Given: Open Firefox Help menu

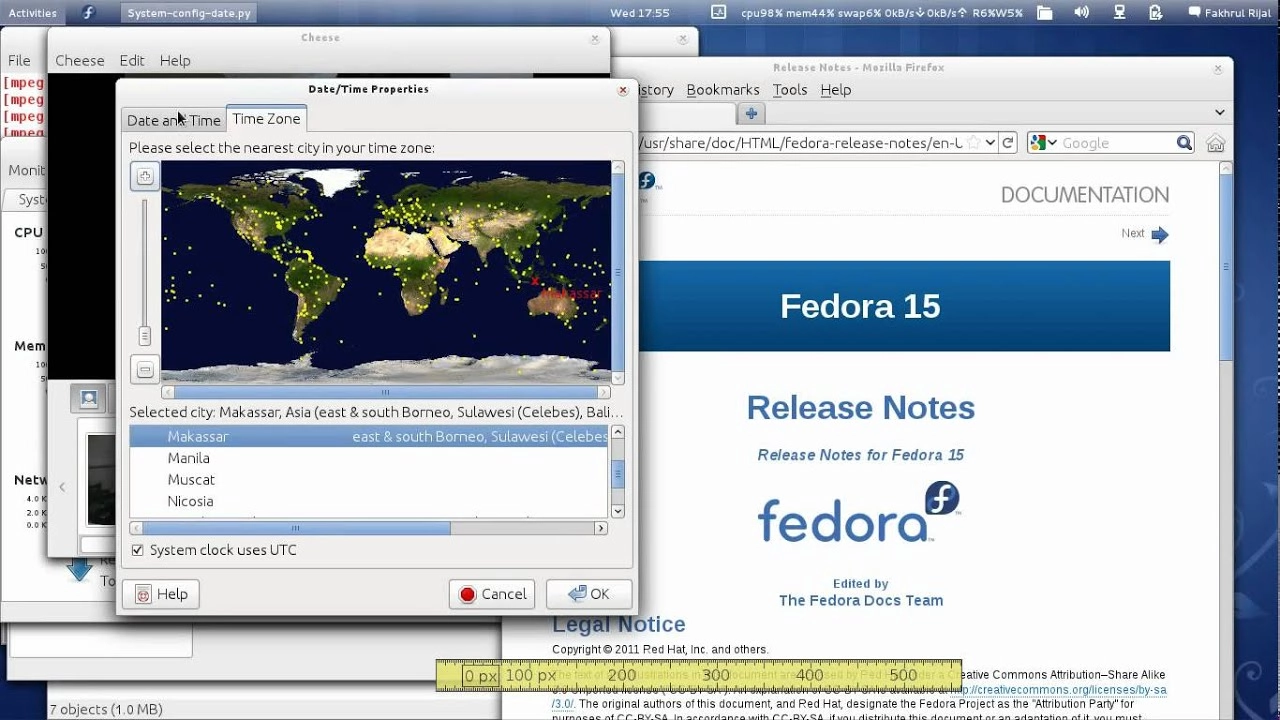Looking at the screenshot, I should 836,89.
